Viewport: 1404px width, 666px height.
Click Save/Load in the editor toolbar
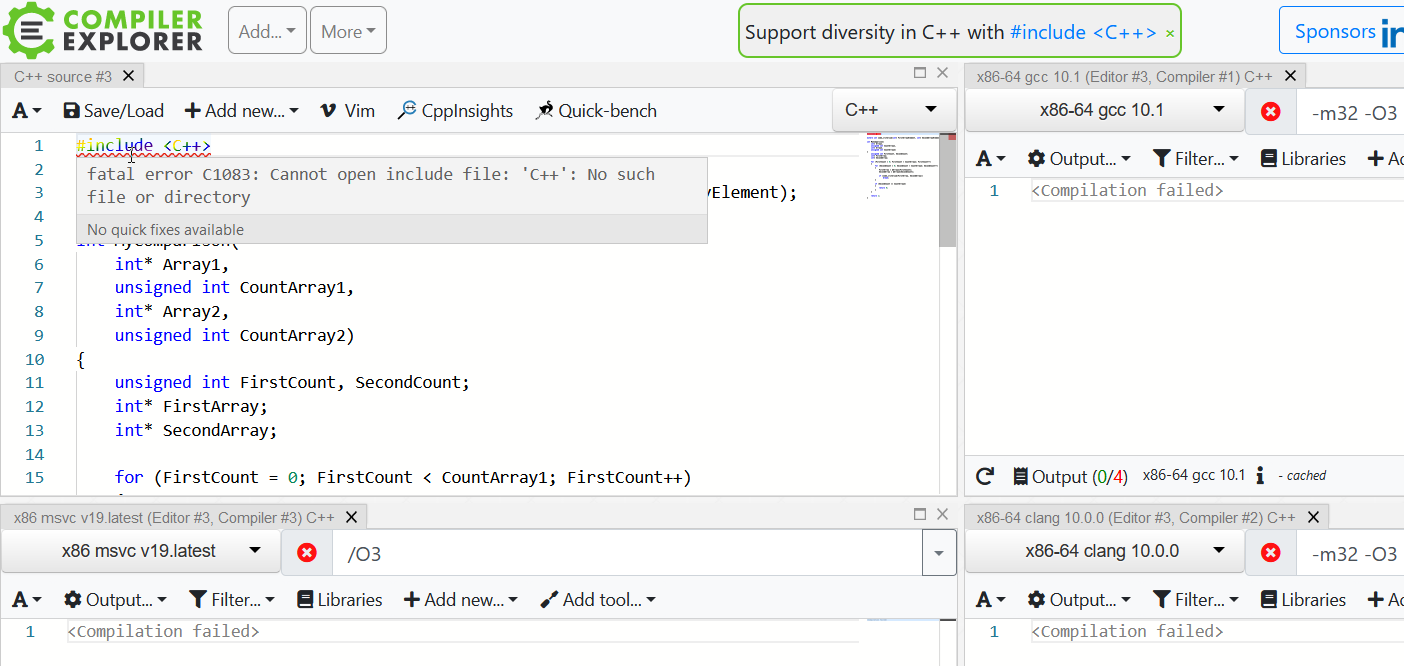113,111
